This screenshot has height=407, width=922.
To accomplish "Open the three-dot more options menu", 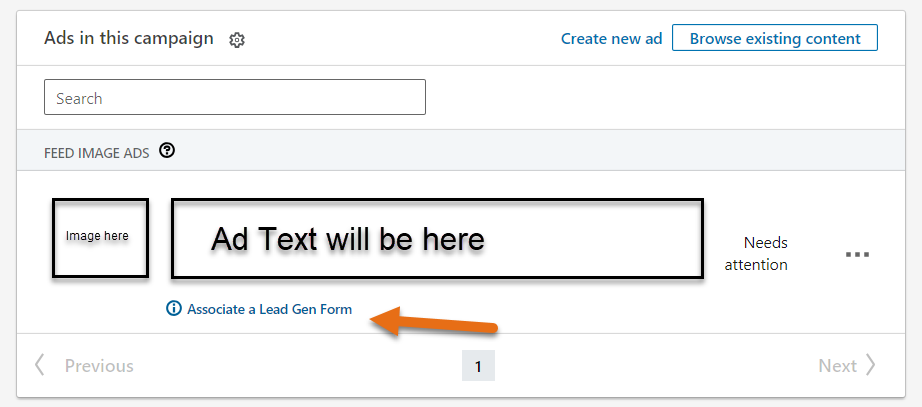I will [857, 254].
